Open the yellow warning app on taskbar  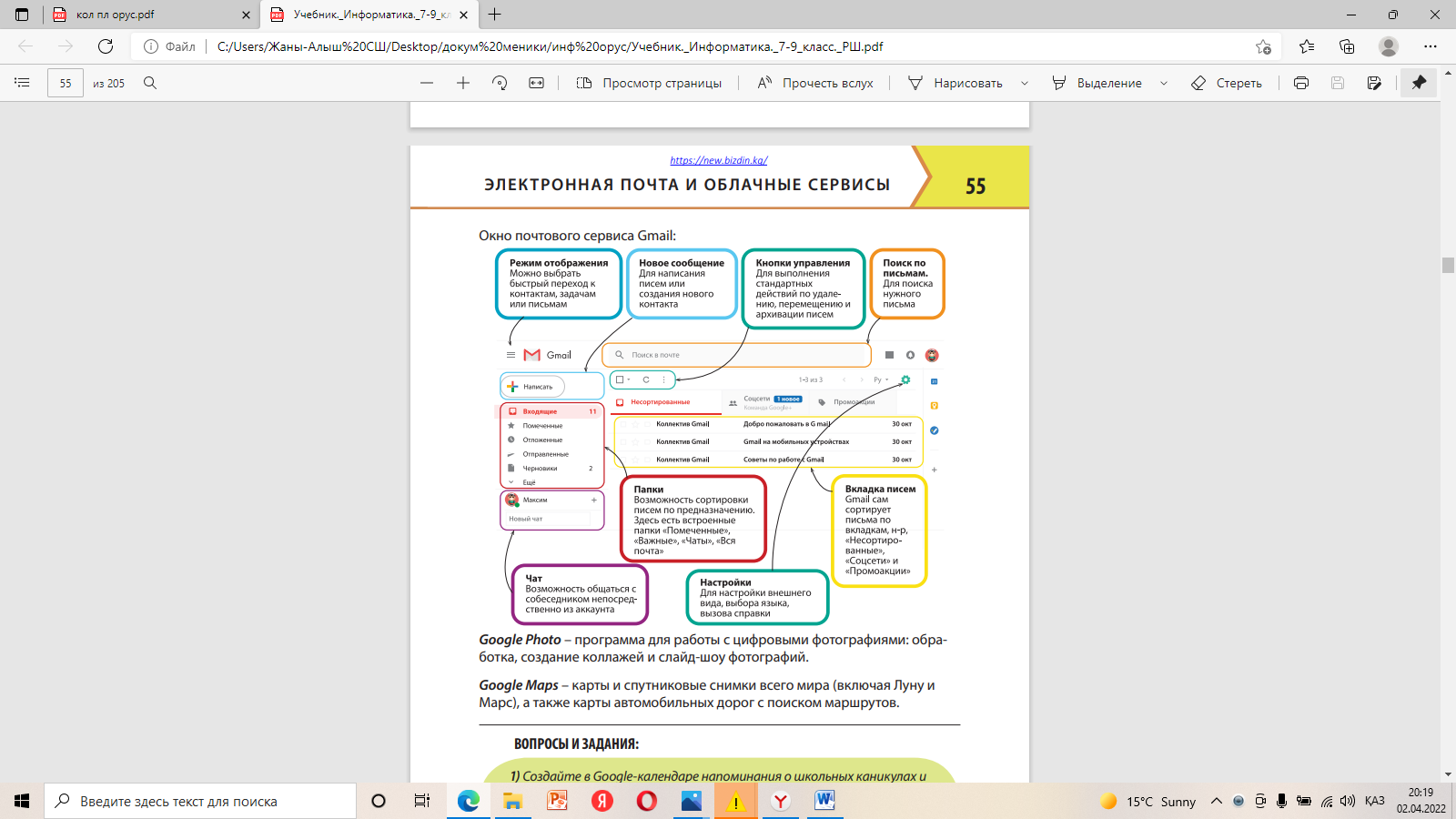[x=735, y=801]
